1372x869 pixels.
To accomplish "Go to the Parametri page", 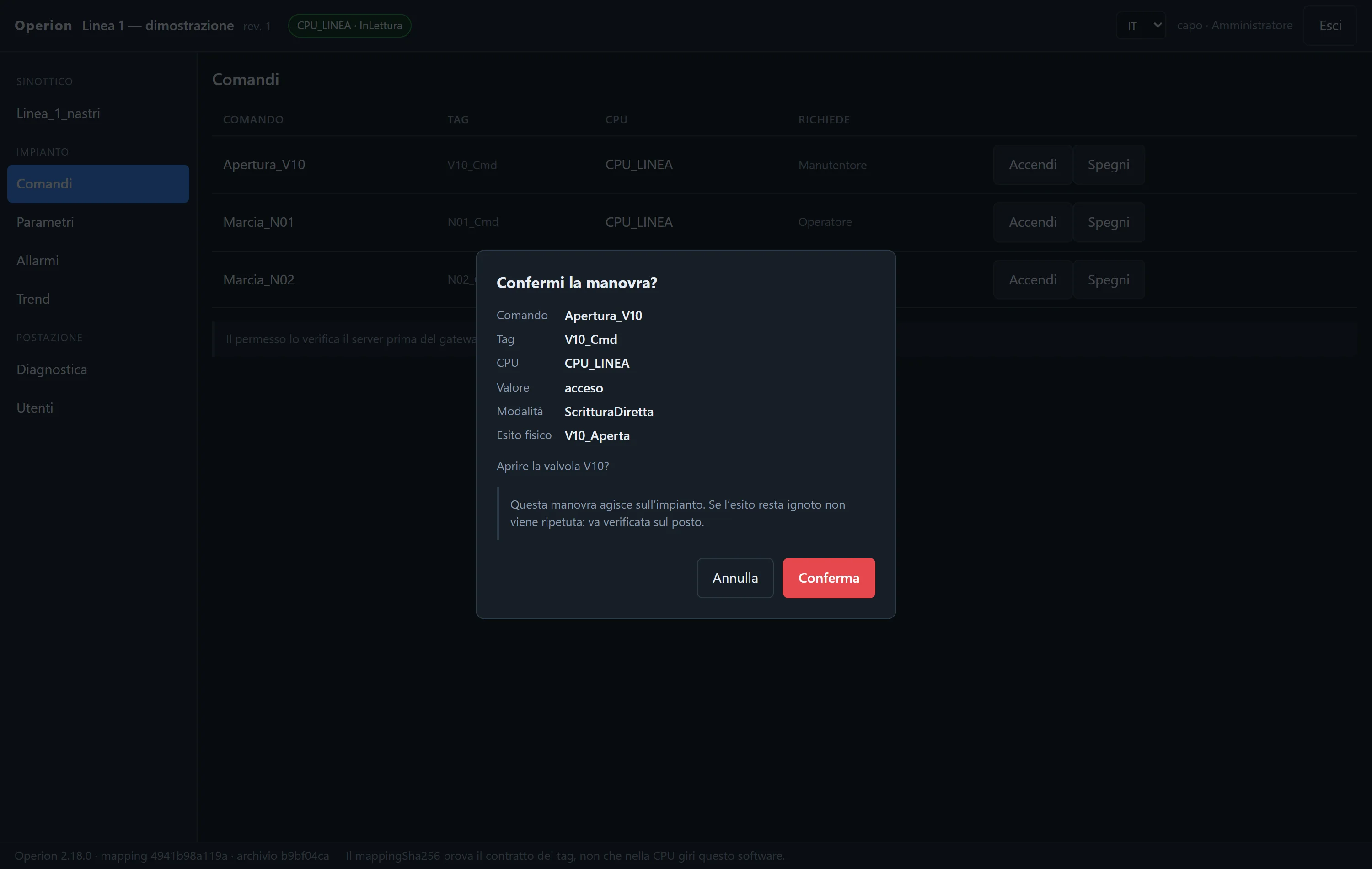I will coord(98,222).
